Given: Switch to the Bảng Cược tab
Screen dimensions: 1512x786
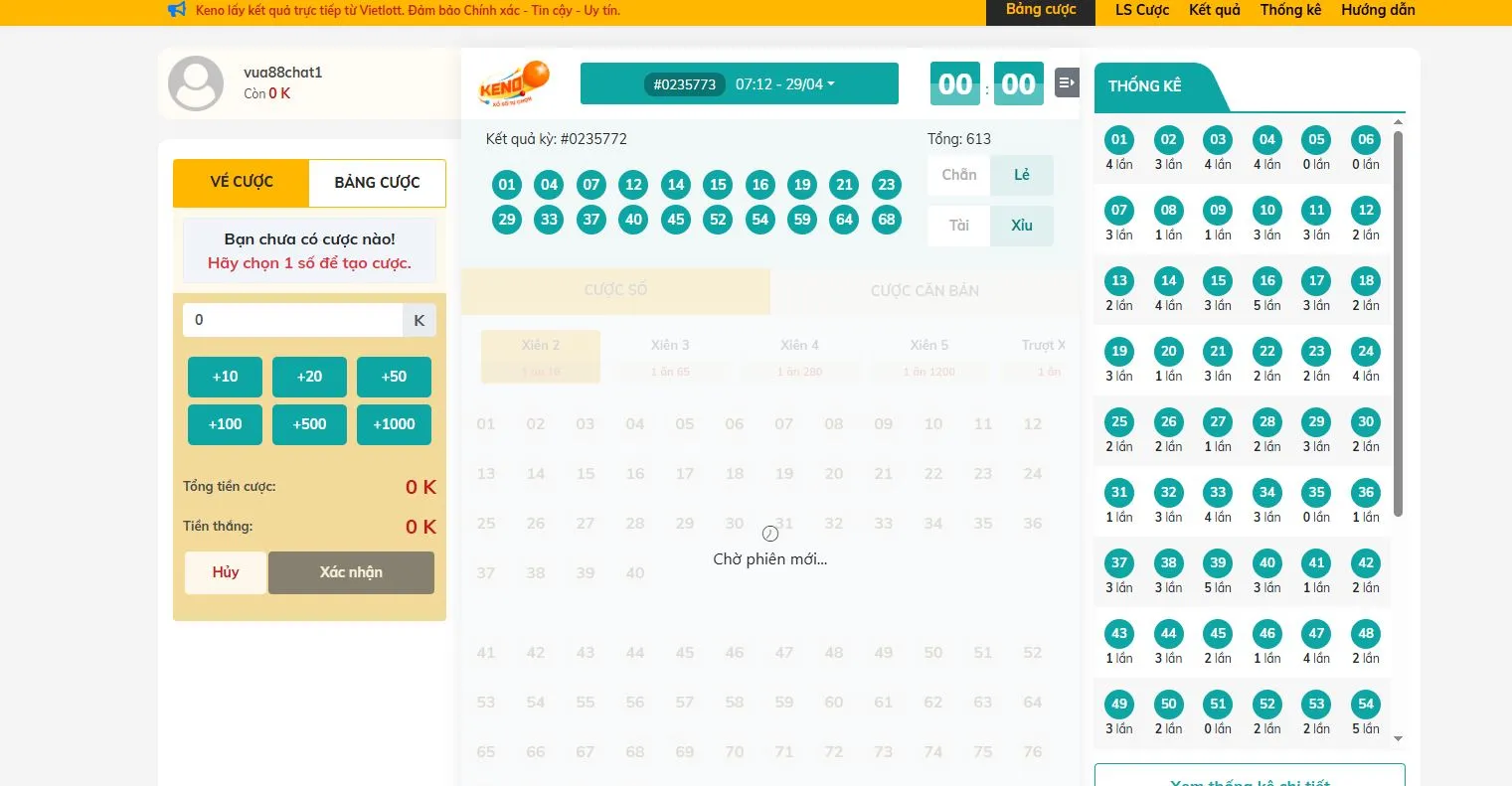Looking at the screenshot, I should (377, 183).
